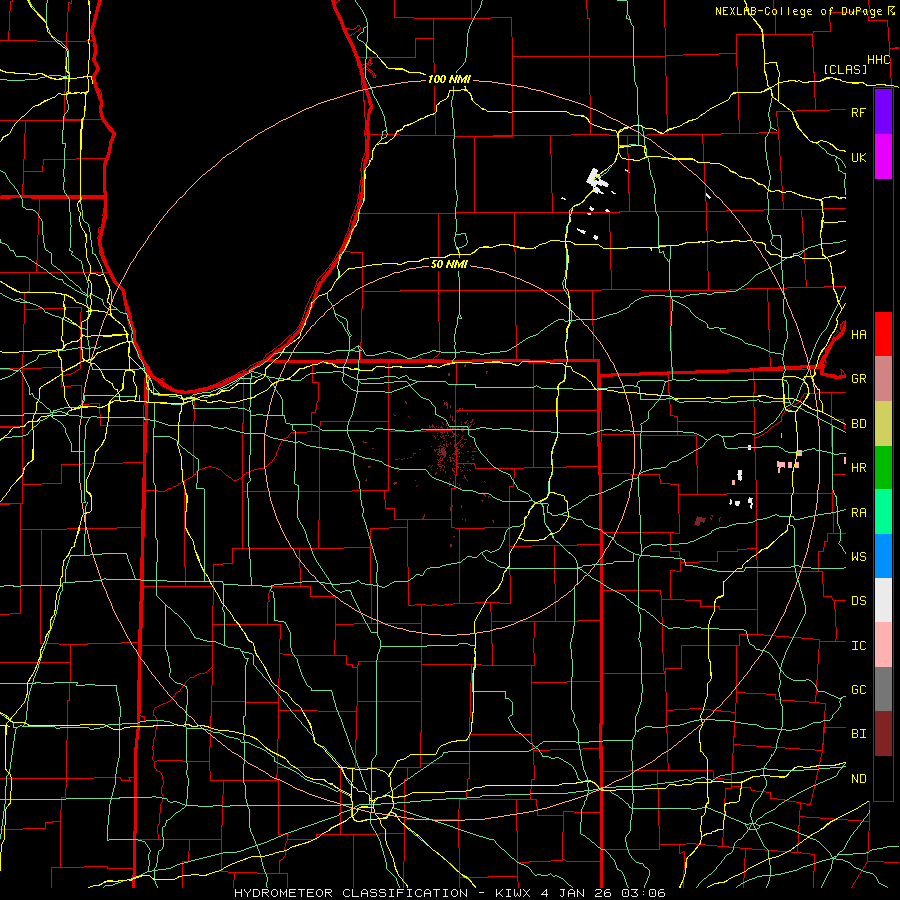Click the GR legend label

(858, 379)
